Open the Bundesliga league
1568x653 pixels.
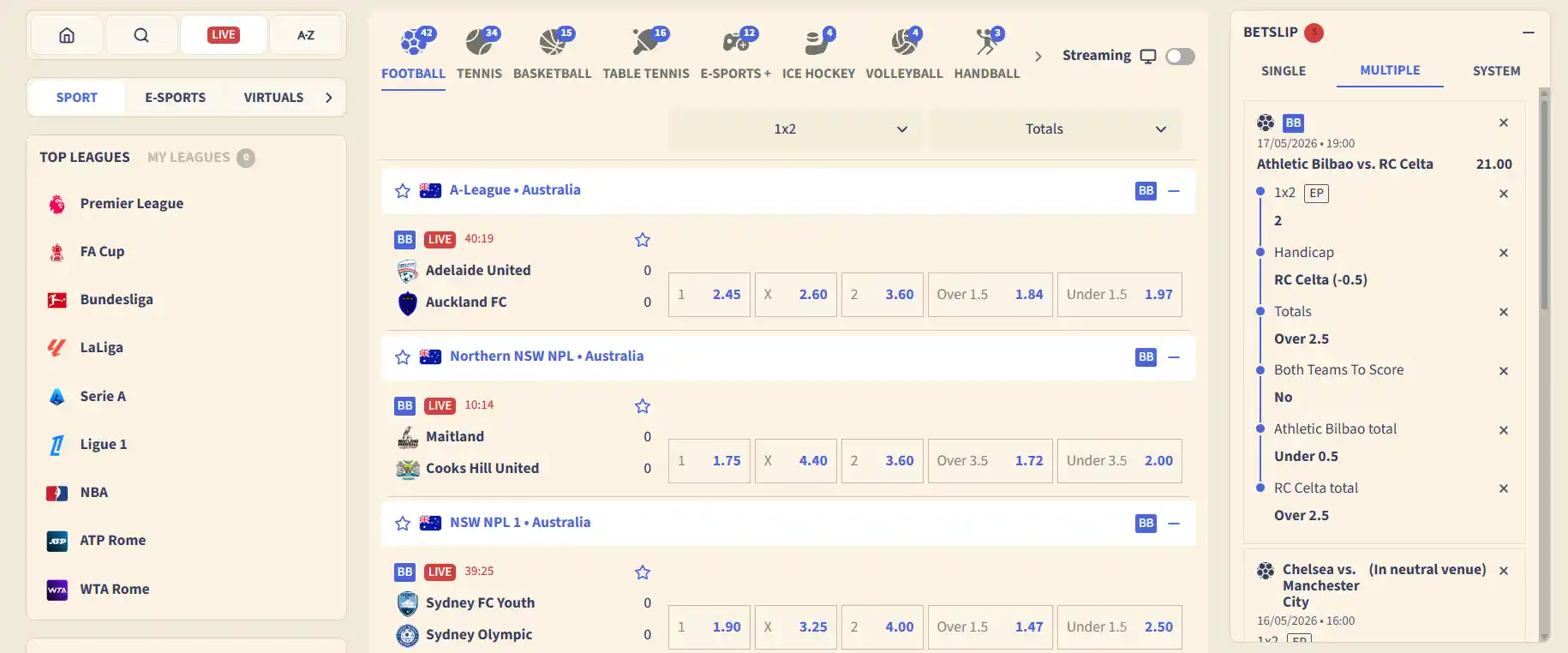pyautogui.click(x=117, y=299)
